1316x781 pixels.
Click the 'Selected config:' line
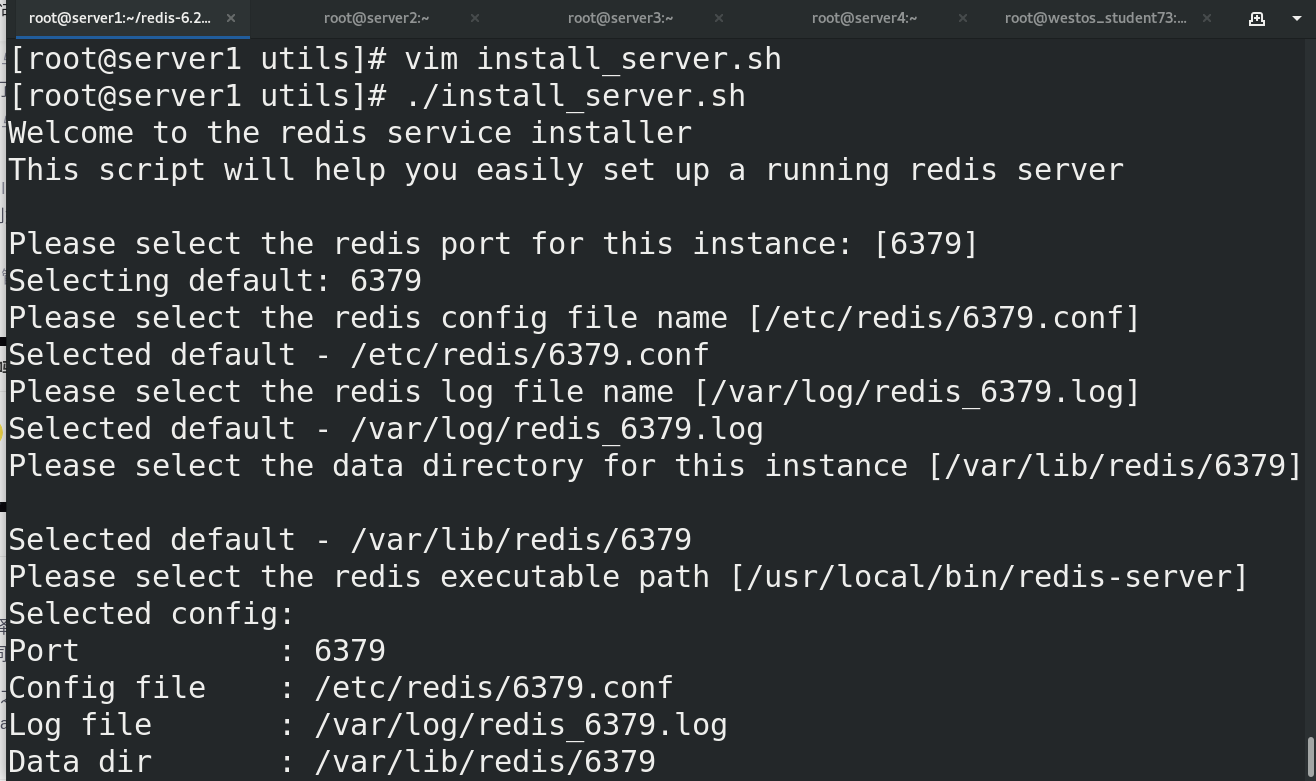[152, 614]
